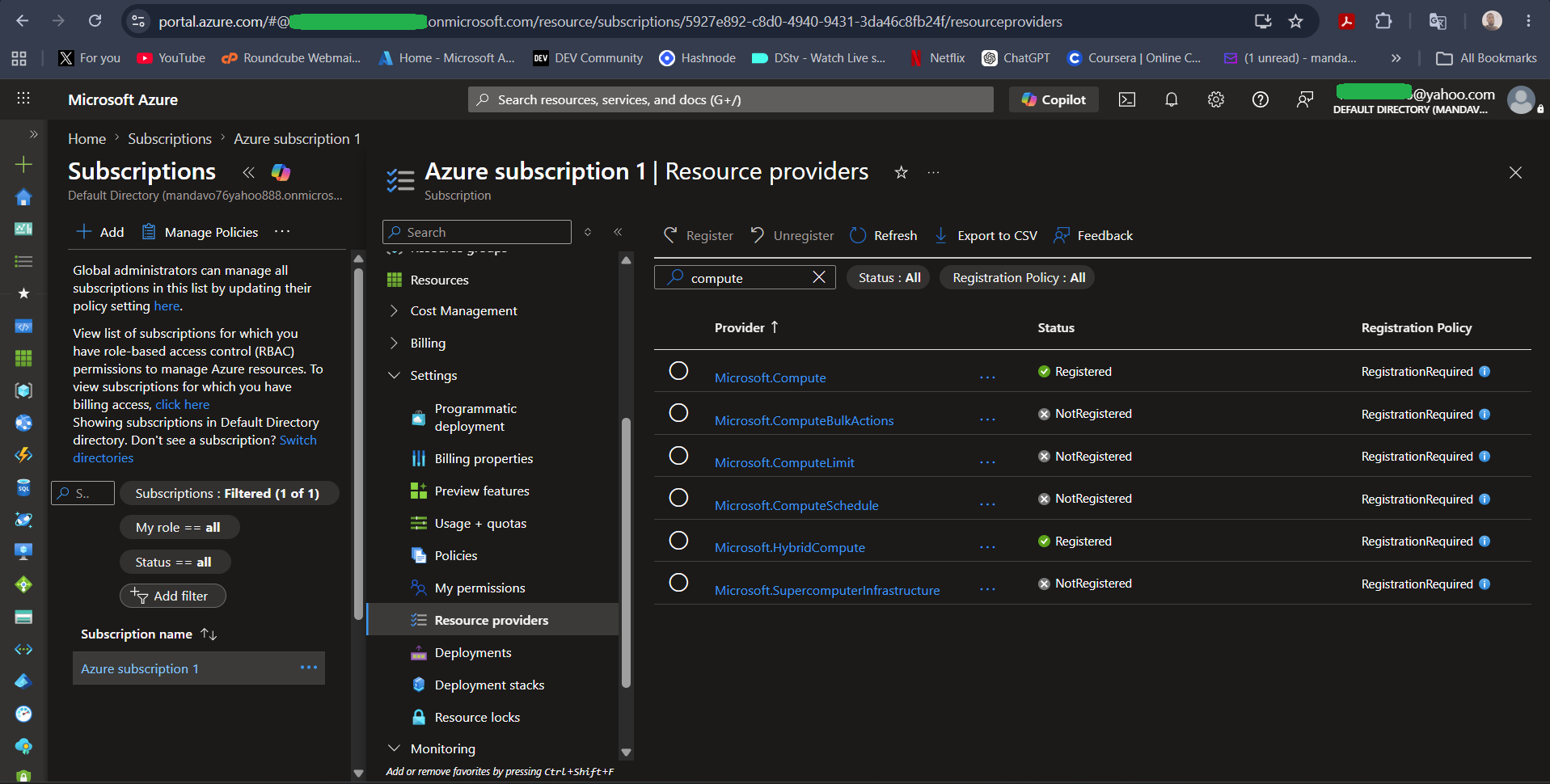
Task: Click Favorites star icon in left sidebar
Action: coord(23,293)
